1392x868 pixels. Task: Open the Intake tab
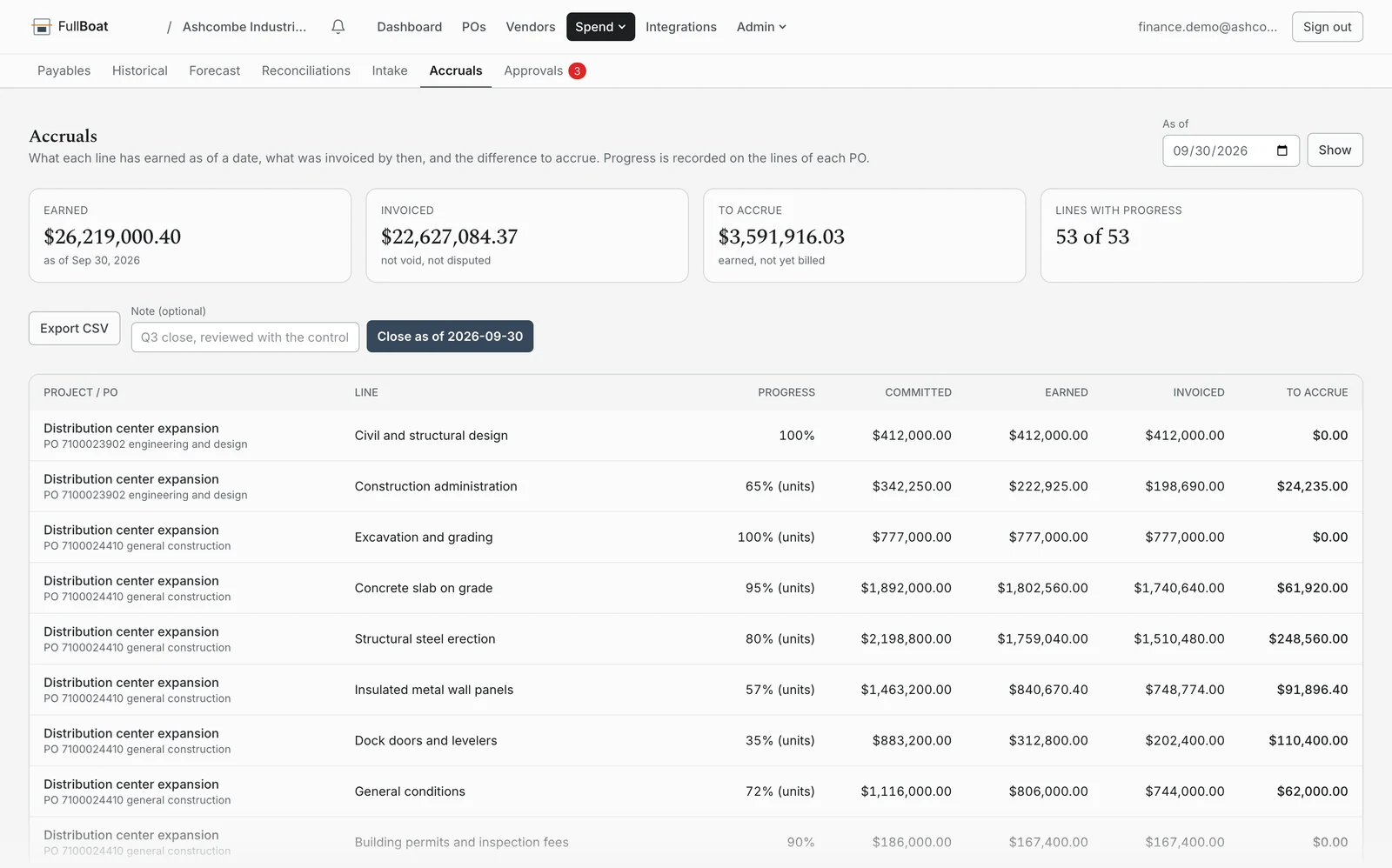point(390,70)
